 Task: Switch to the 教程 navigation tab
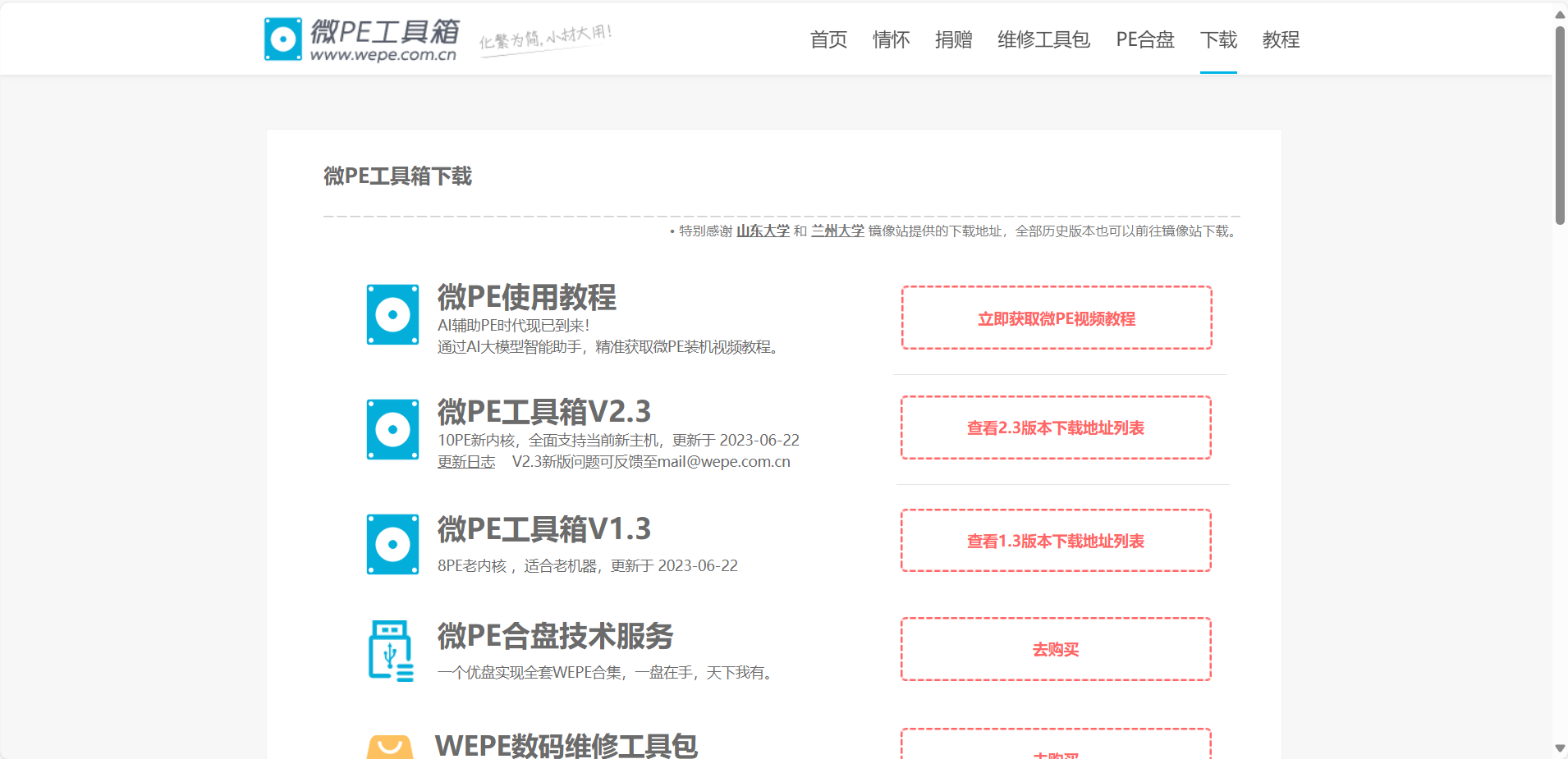click(1281, 39)
